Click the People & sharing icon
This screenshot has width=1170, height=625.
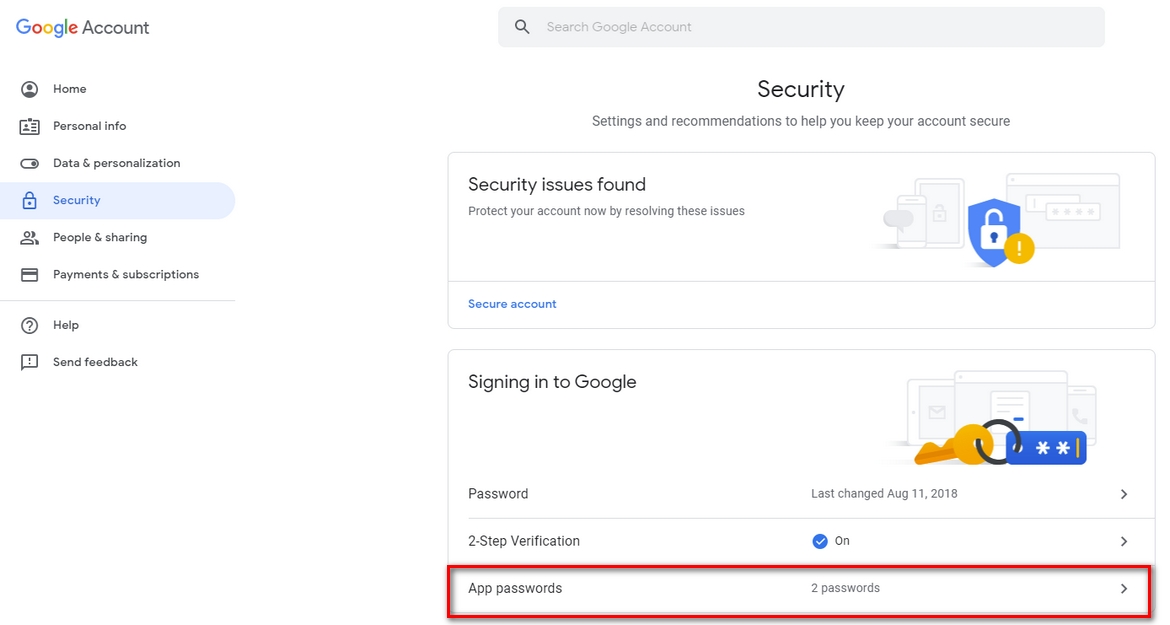coord(30,237)
